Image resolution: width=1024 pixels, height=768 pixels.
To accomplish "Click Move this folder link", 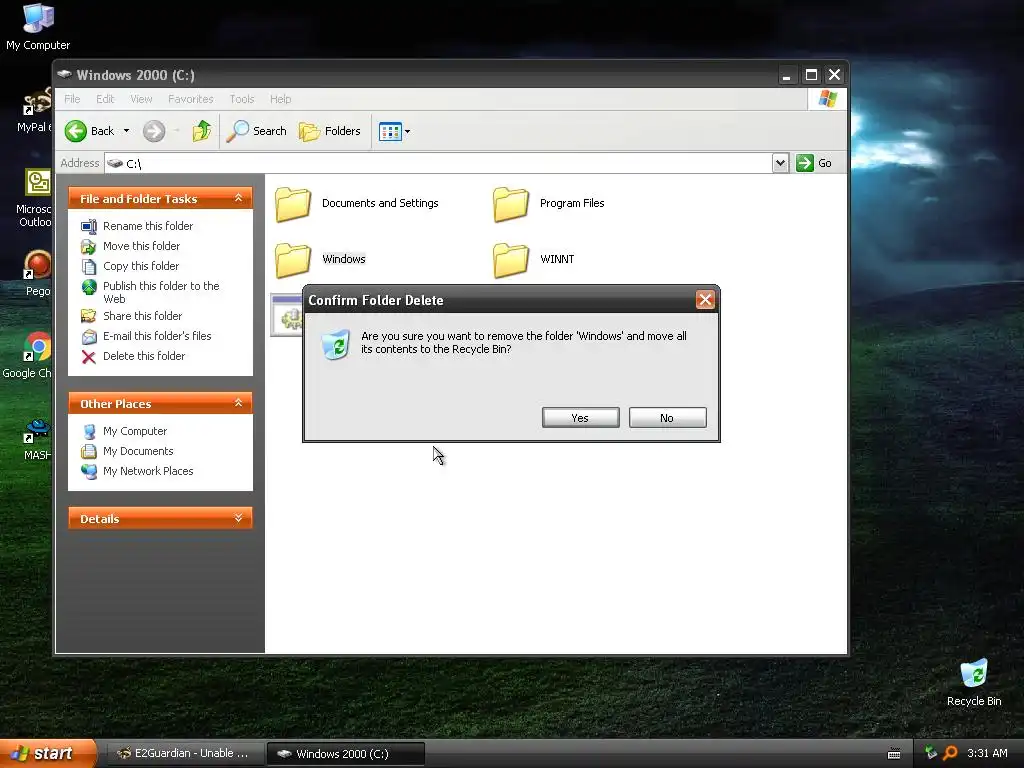I will [141, 246].
